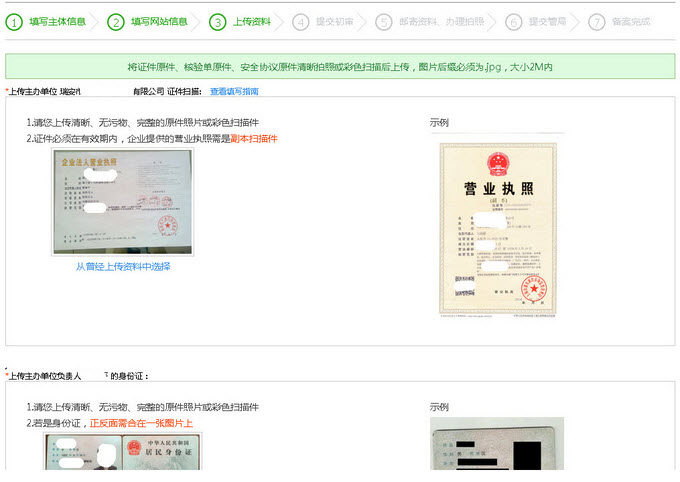Go to 填写主体信息 step label
The height and width of the screenshot is (482, 680).
(57, 21)
